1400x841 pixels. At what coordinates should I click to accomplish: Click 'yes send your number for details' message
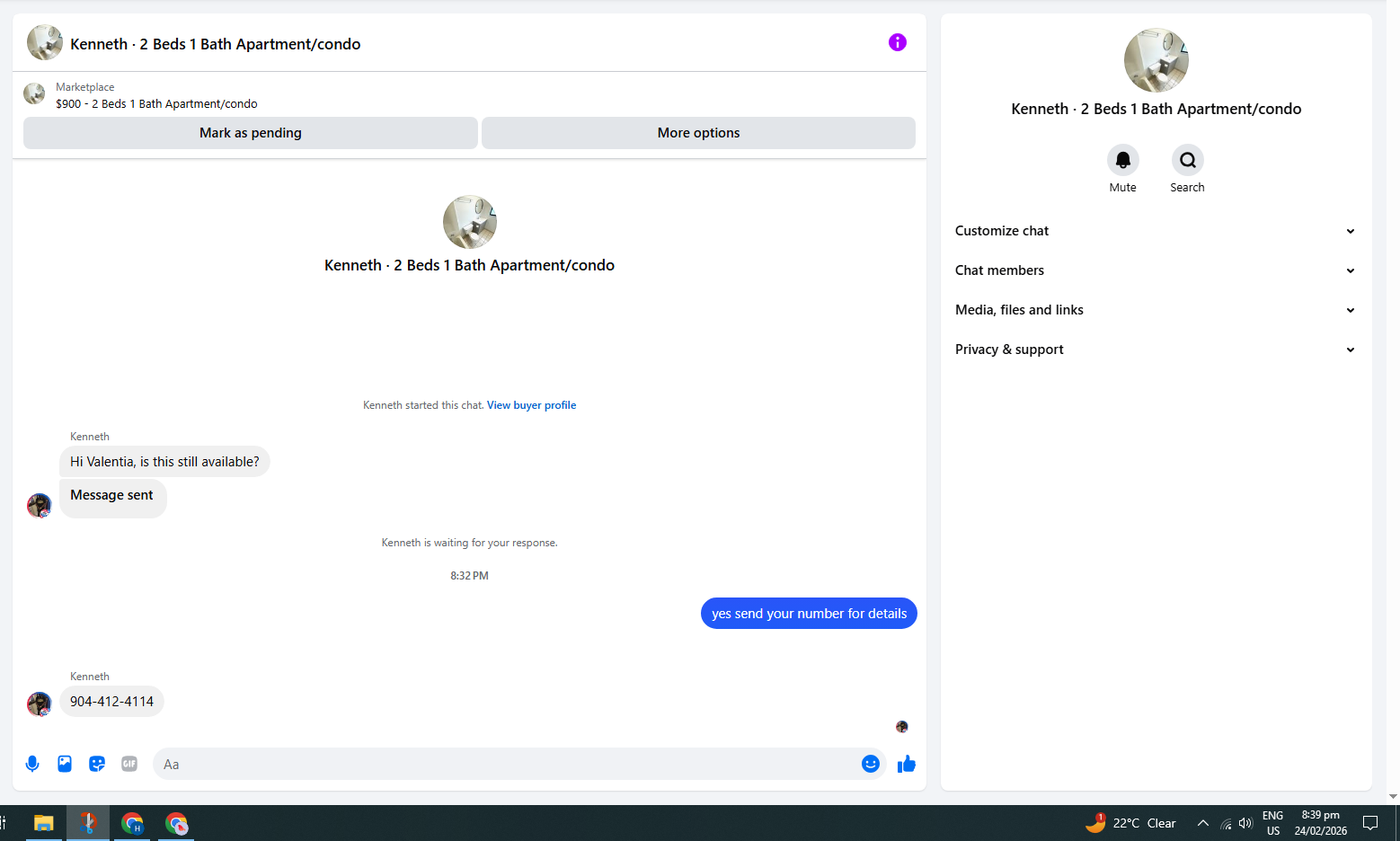809,614
